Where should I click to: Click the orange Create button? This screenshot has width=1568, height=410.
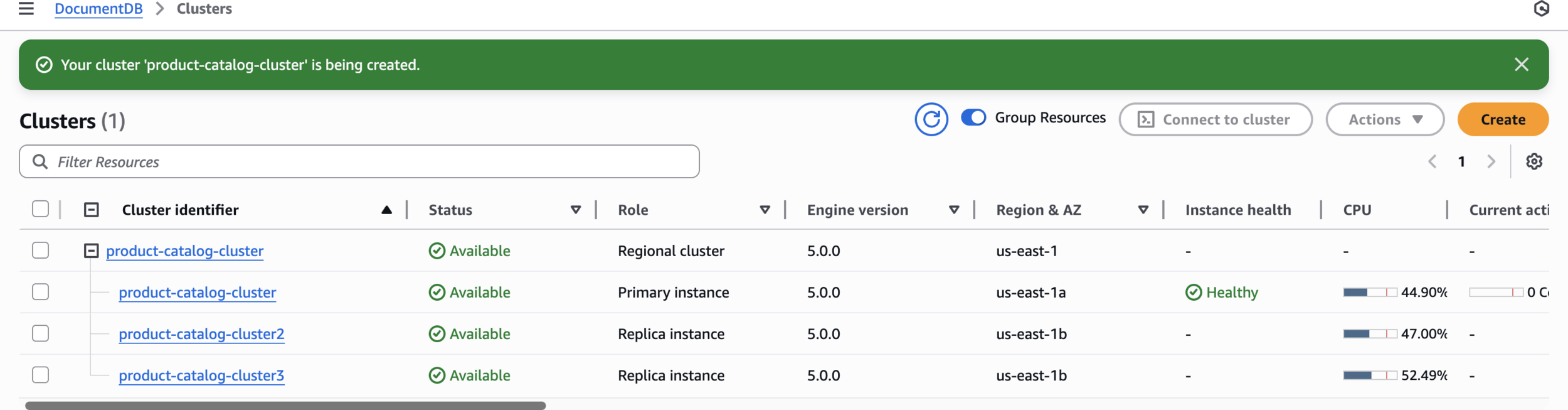tap(1502, 119)
